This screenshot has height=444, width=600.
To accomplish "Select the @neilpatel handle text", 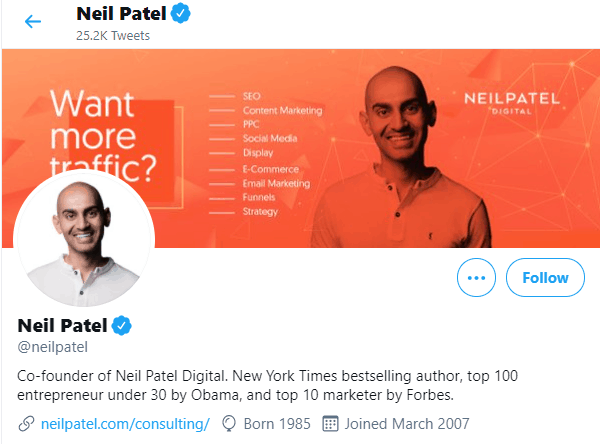I will point(53,347).
